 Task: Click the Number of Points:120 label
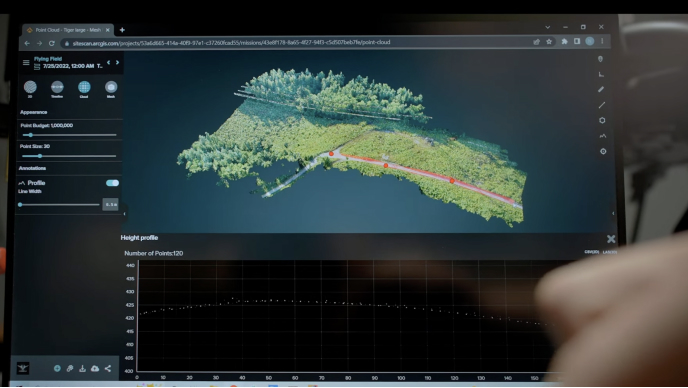pyautogui.click(x=154, y=253)
